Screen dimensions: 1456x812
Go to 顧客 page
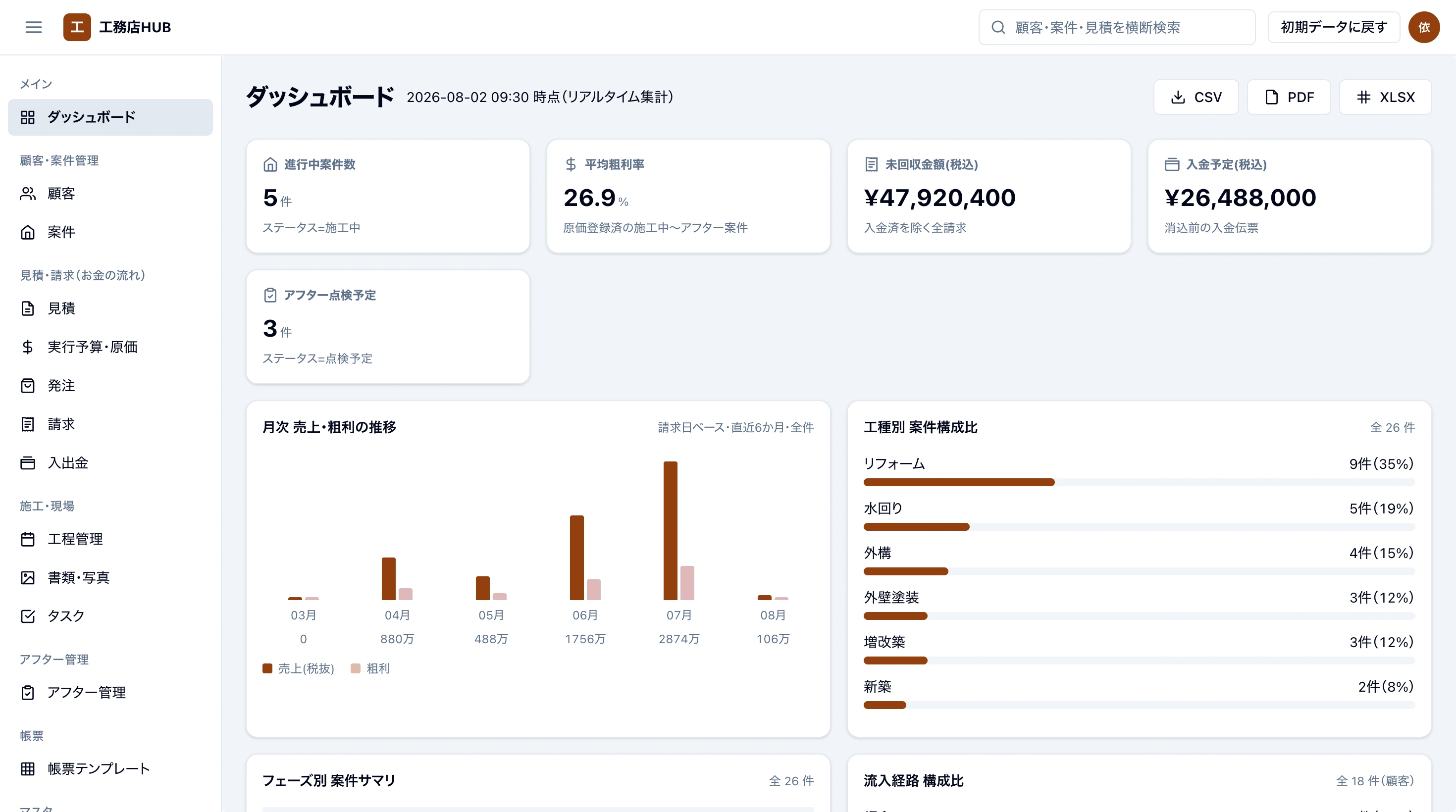tap(110, 194)
